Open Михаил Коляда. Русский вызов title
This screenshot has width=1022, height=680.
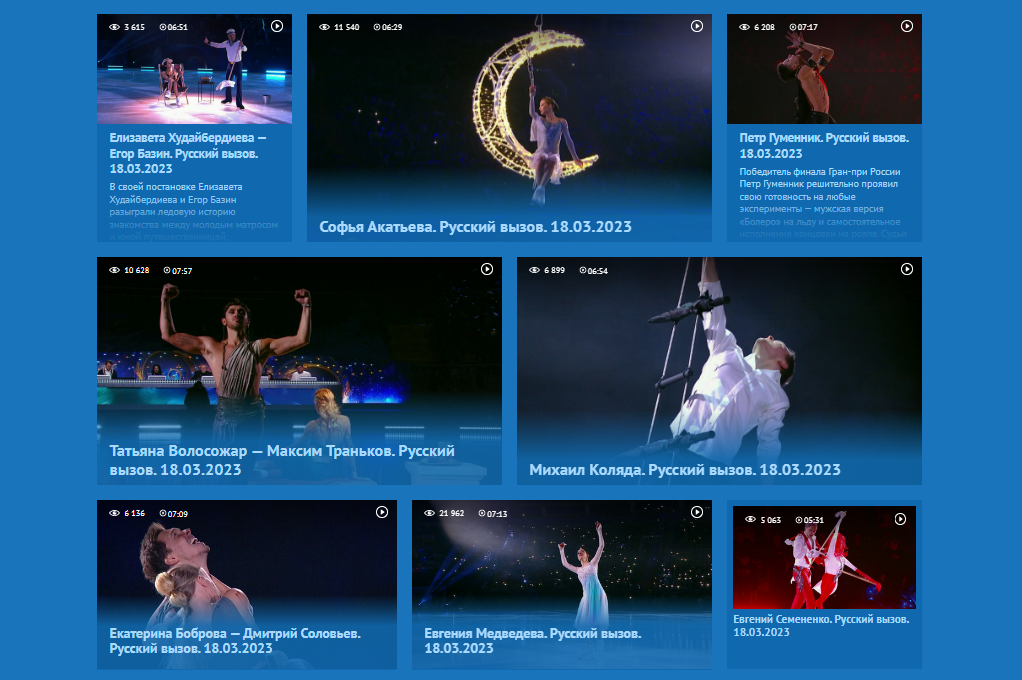[684, 469]
